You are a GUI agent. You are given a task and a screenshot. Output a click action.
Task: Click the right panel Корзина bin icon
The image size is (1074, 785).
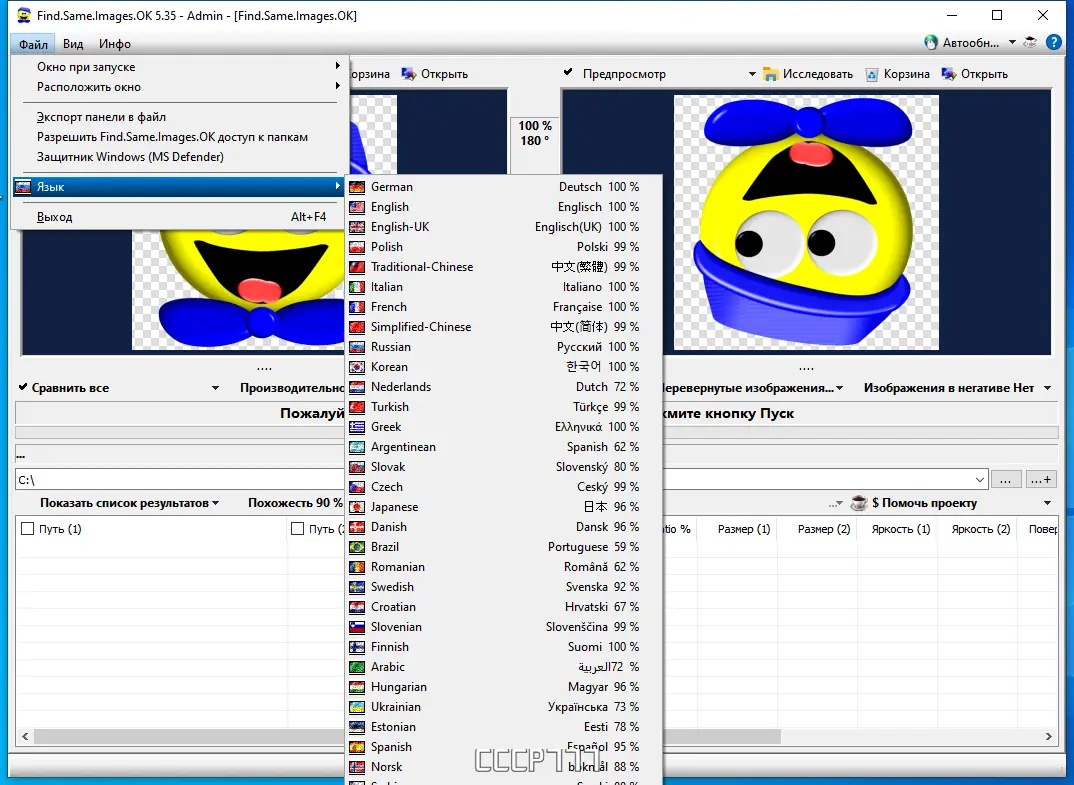[x=872, y=74]
